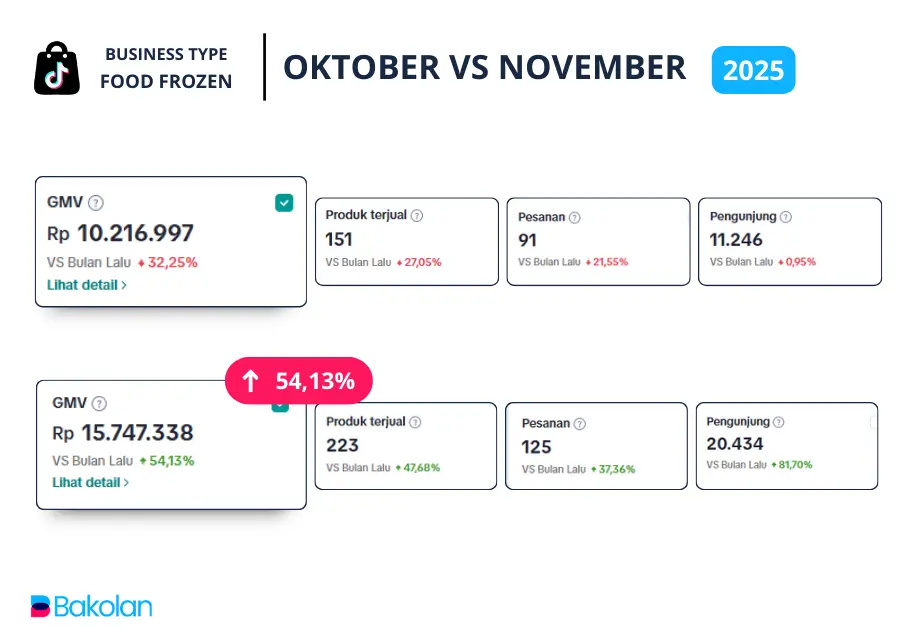Click help icon on Pesanan 91 card

pyautogui.click(x=575, y=217)
